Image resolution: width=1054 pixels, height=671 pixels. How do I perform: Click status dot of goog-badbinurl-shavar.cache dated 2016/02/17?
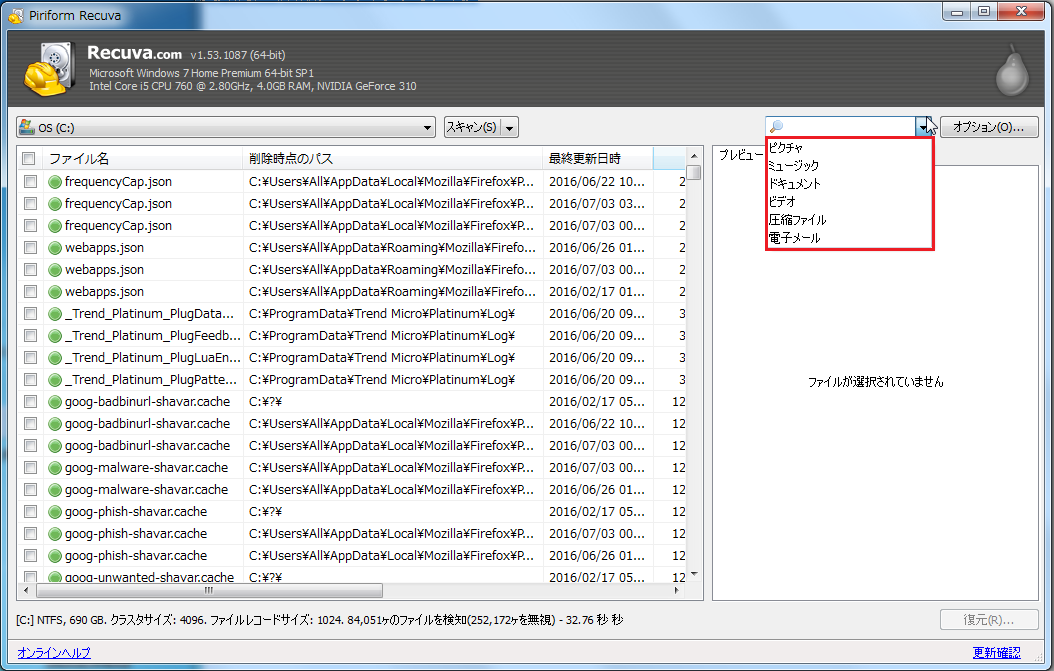coord(55,401)
